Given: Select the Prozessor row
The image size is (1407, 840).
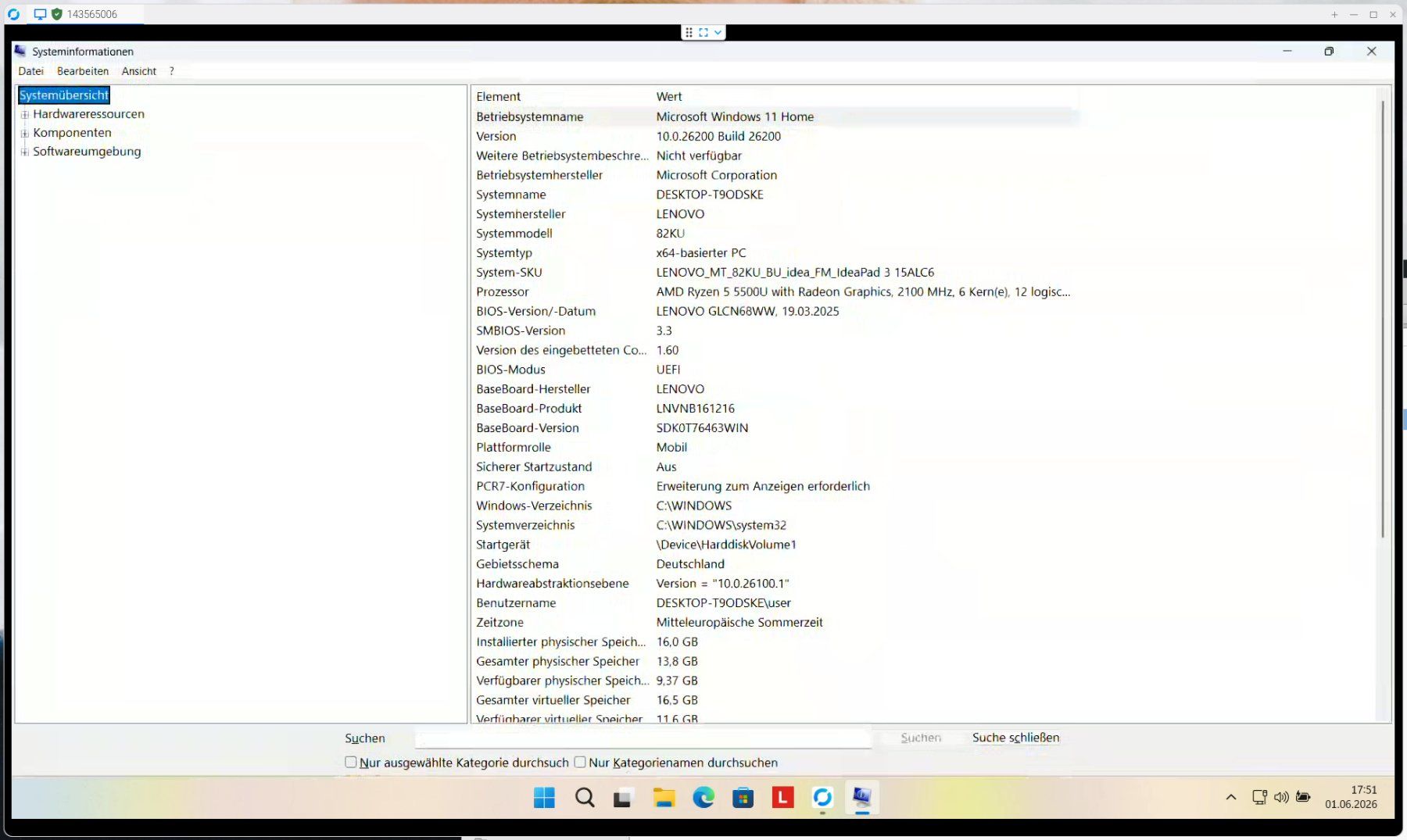Looking at the screenshot, I should pyautogui.click(x=775, y=292).
